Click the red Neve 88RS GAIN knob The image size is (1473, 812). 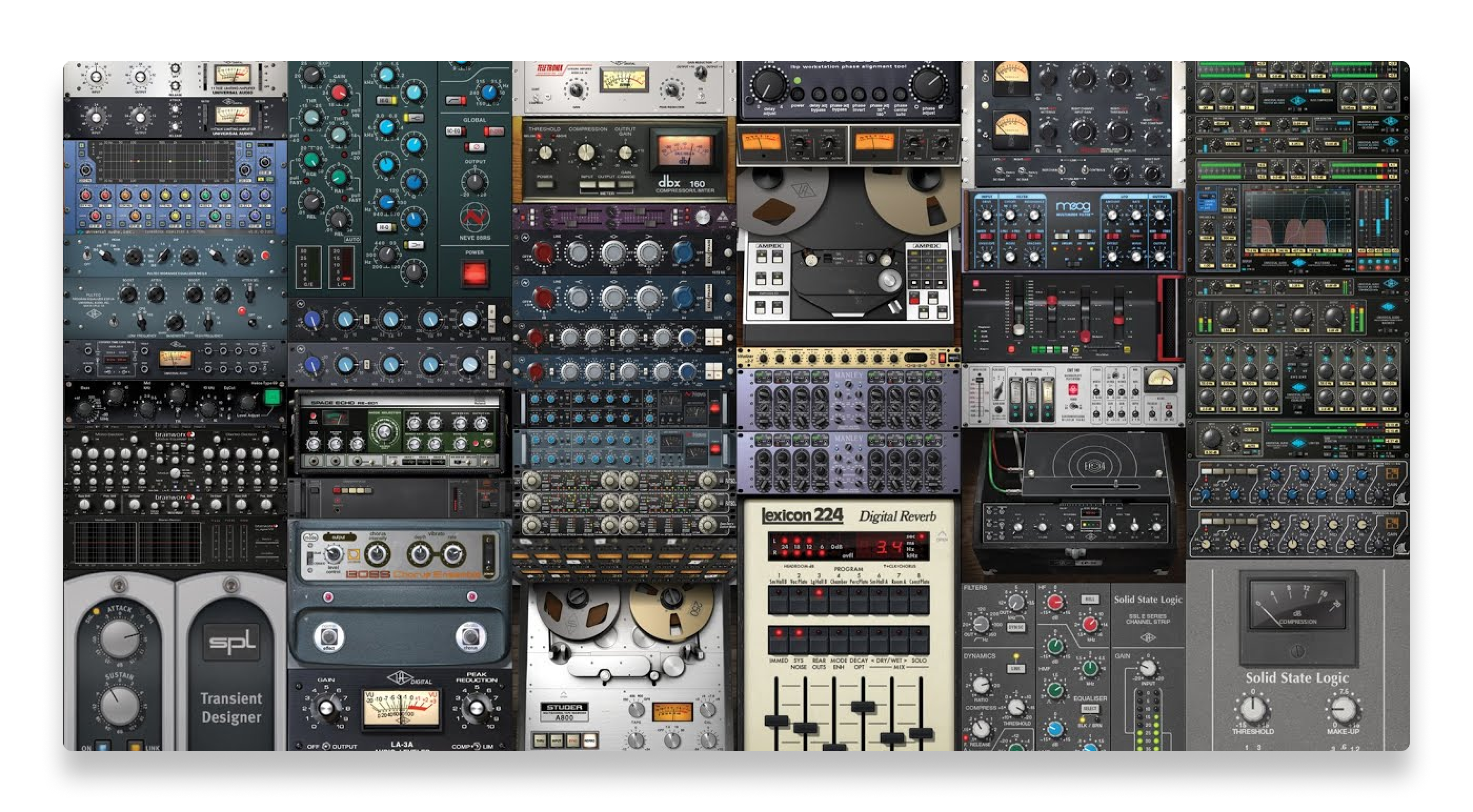(x=339, y=92)
